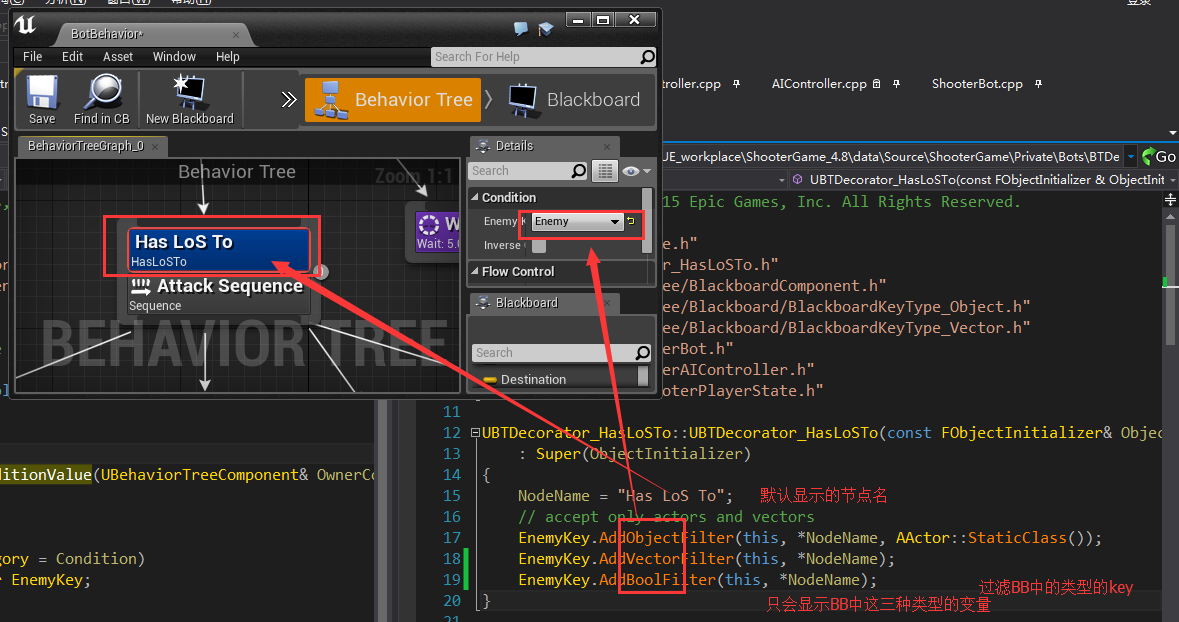Select the Has LoS To decorator node
This screenshot has width=1179, height=622.
219,250
